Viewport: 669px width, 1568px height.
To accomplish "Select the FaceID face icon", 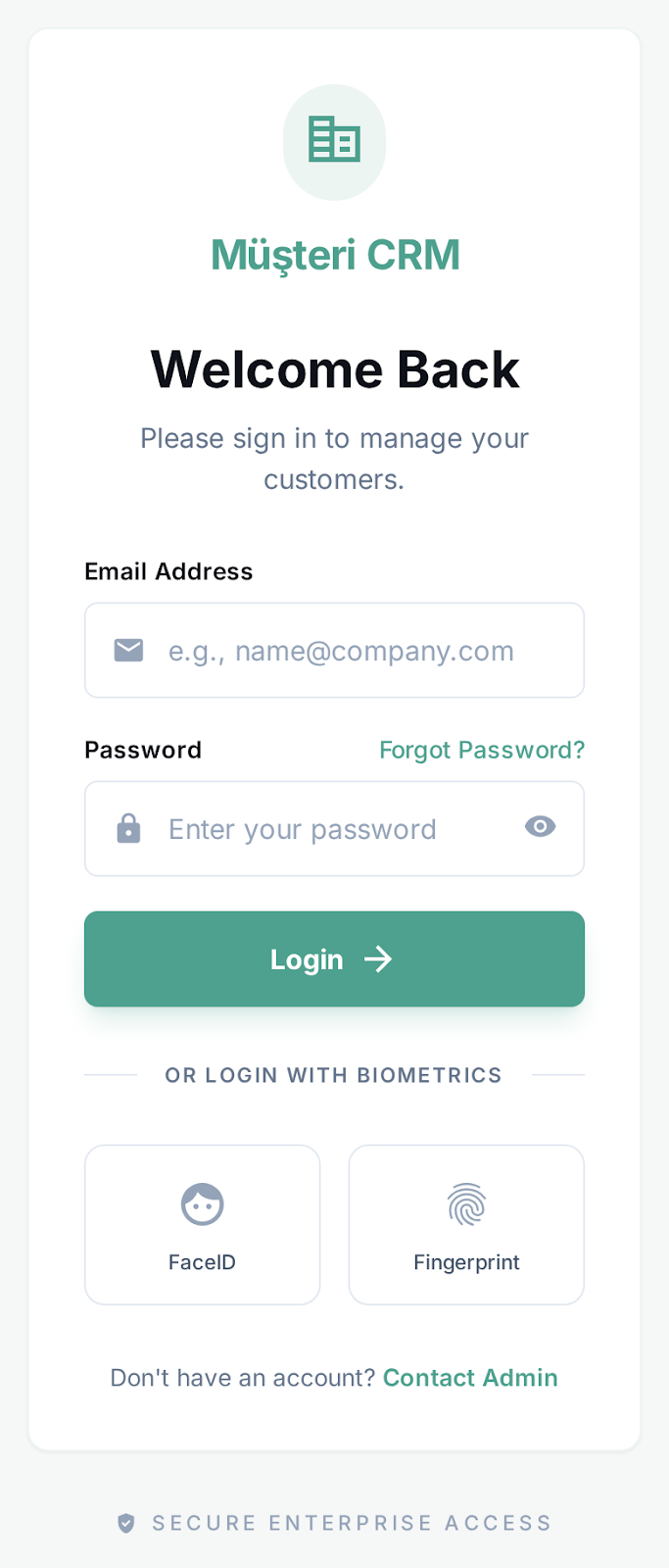I will 202,1203.
